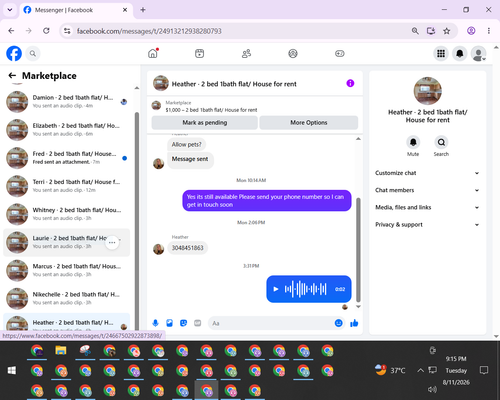Open the weather widget showing 37°C
This screenshot has height=400, width=500.
[390, 370]
